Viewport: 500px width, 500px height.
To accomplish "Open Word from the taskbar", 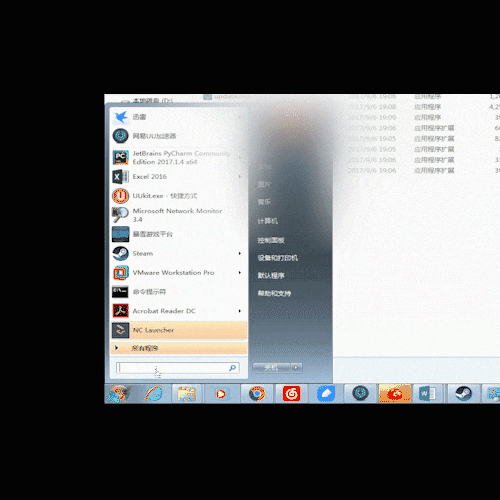I will click(428, 394).
